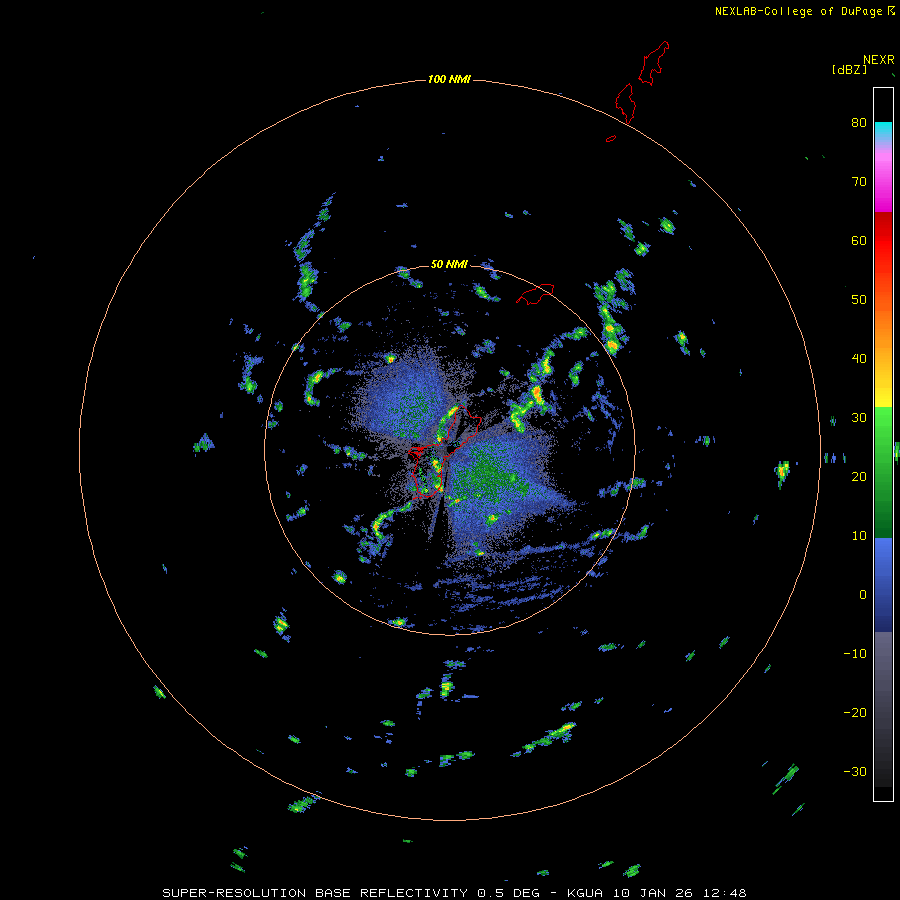Image resolution: width=900 pixels, height=900 pixels.
Task: Click the 70 value on the dBZ scale
Action: click(x=859, y=181)
